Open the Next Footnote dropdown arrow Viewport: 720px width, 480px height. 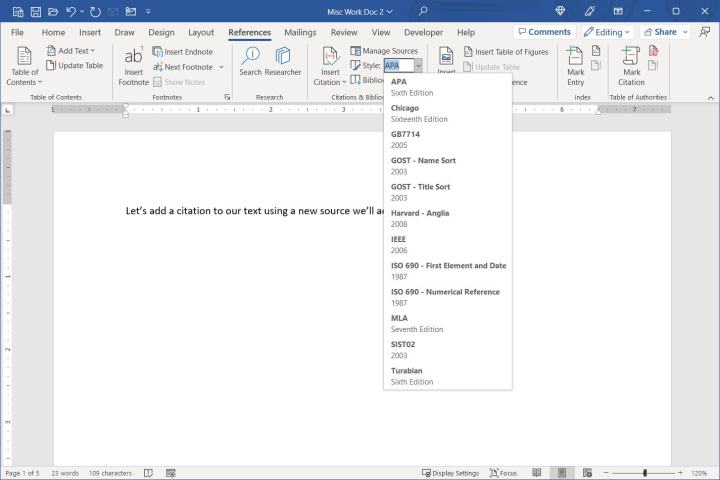tap(219, 67)
